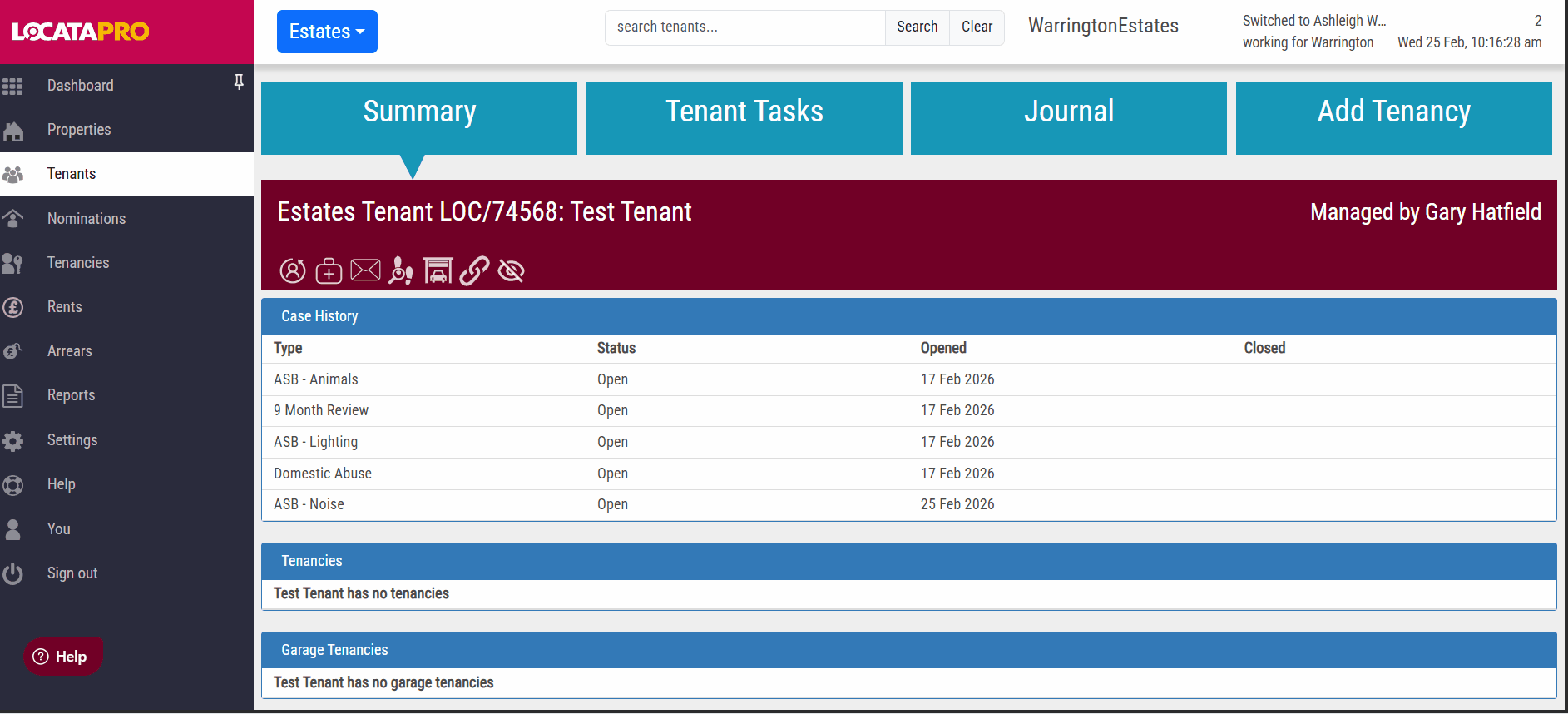Click the Arrears sidebar icon
This screenshot has height=714, width=1568.
(12, 351)
